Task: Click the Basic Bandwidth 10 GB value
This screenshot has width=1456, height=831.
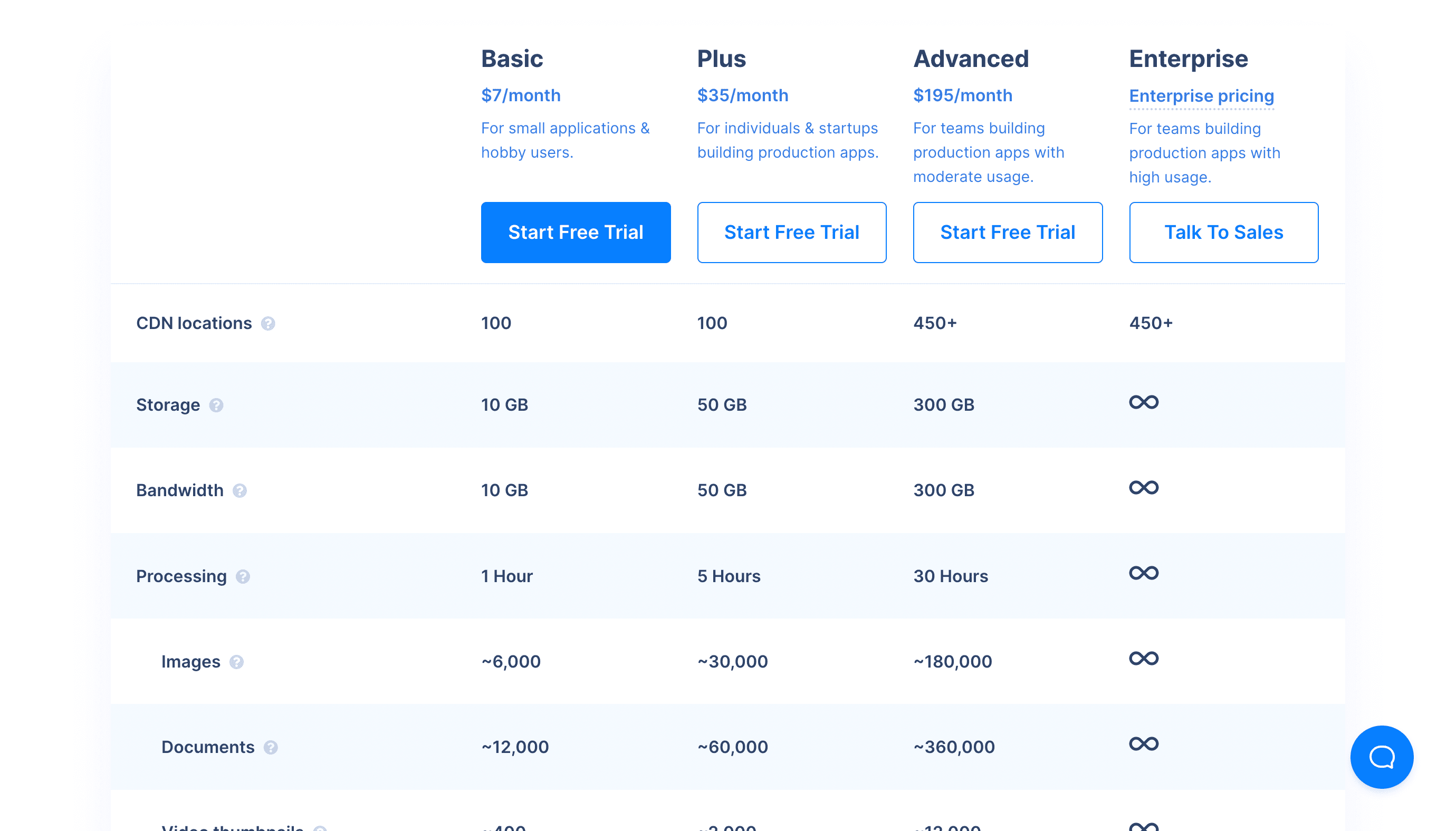Action: click(505, 491)
